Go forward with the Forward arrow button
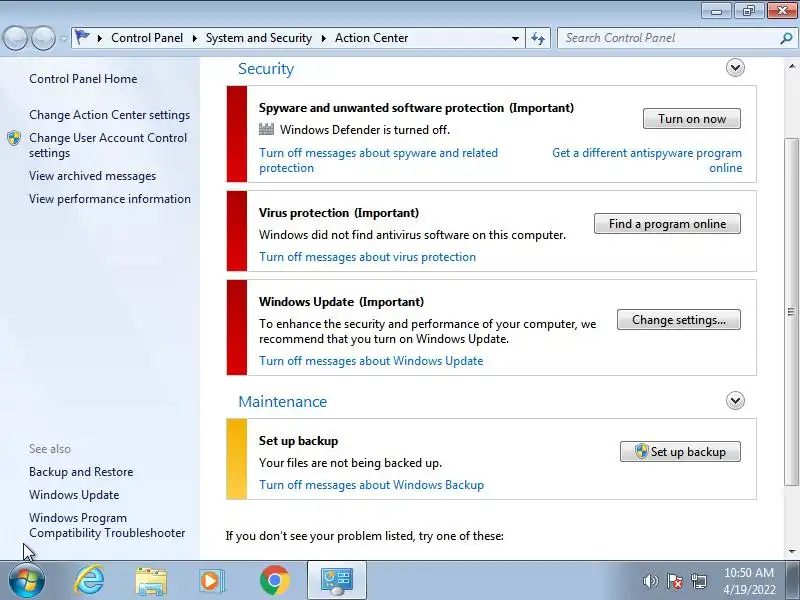800x600 pixels. pos(43,38)
